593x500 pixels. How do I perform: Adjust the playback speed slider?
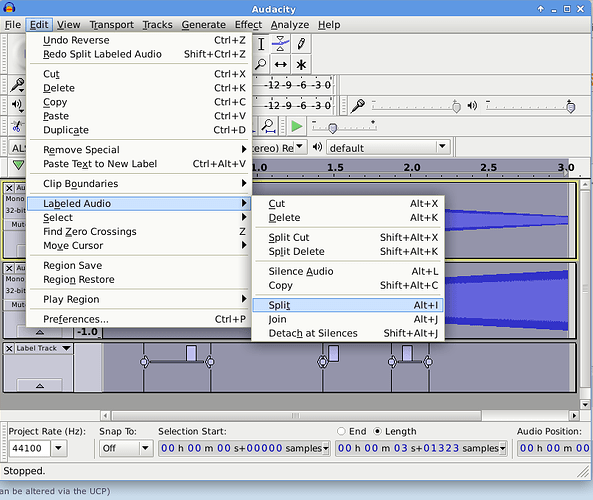coord(332,128)
